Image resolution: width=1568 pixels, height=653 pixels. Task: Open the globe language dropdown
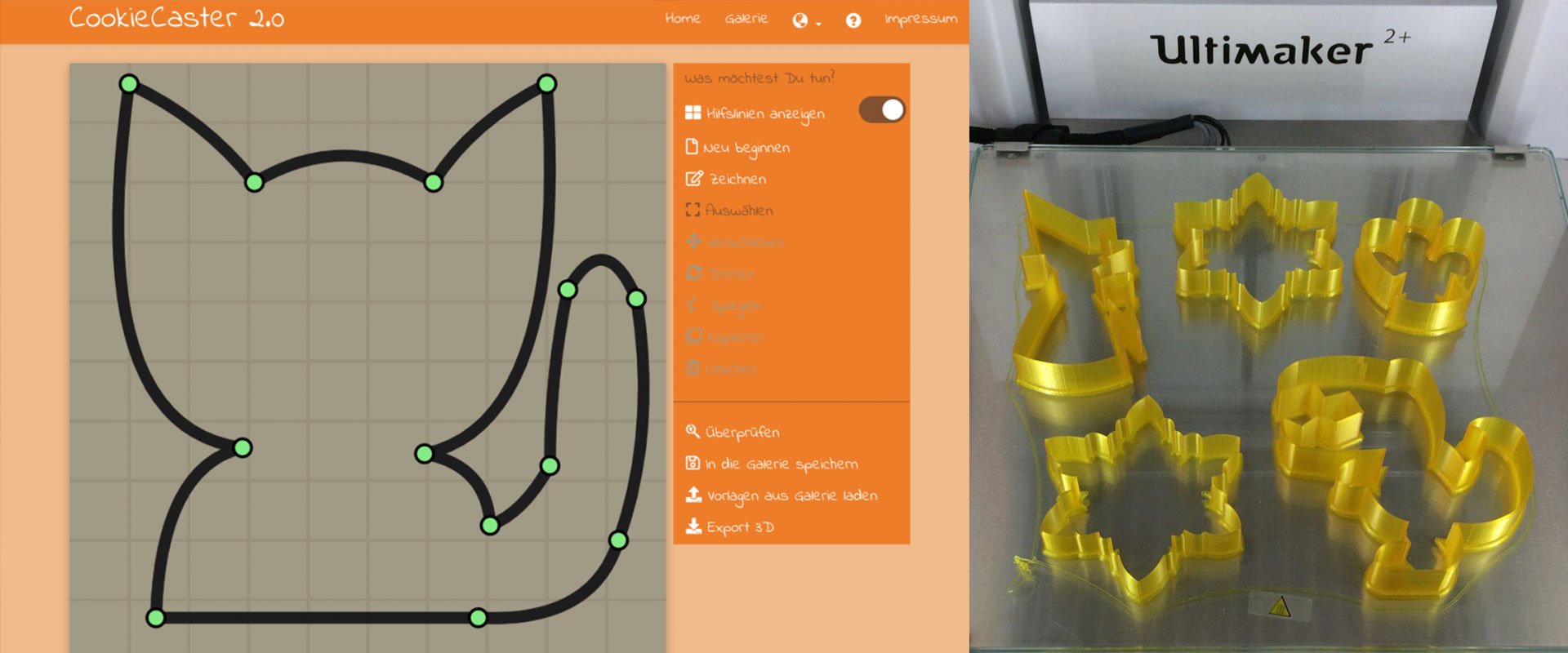805,20
